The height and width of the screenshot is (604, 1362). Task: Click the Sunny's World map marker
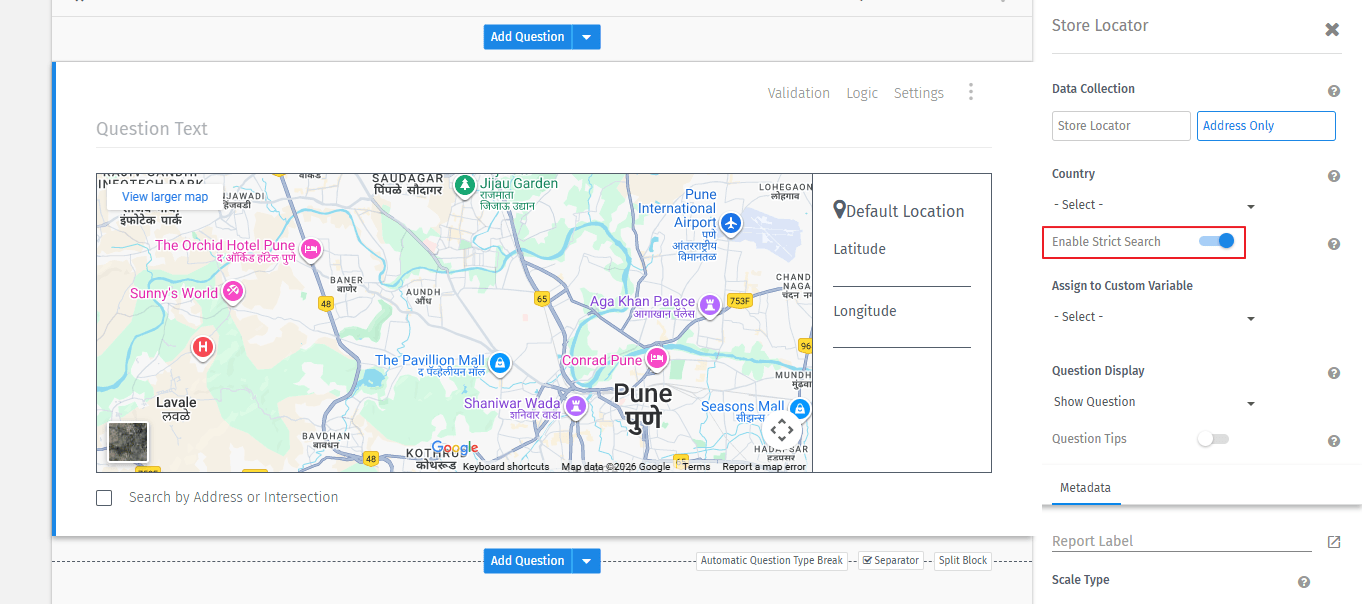(233, 291)
